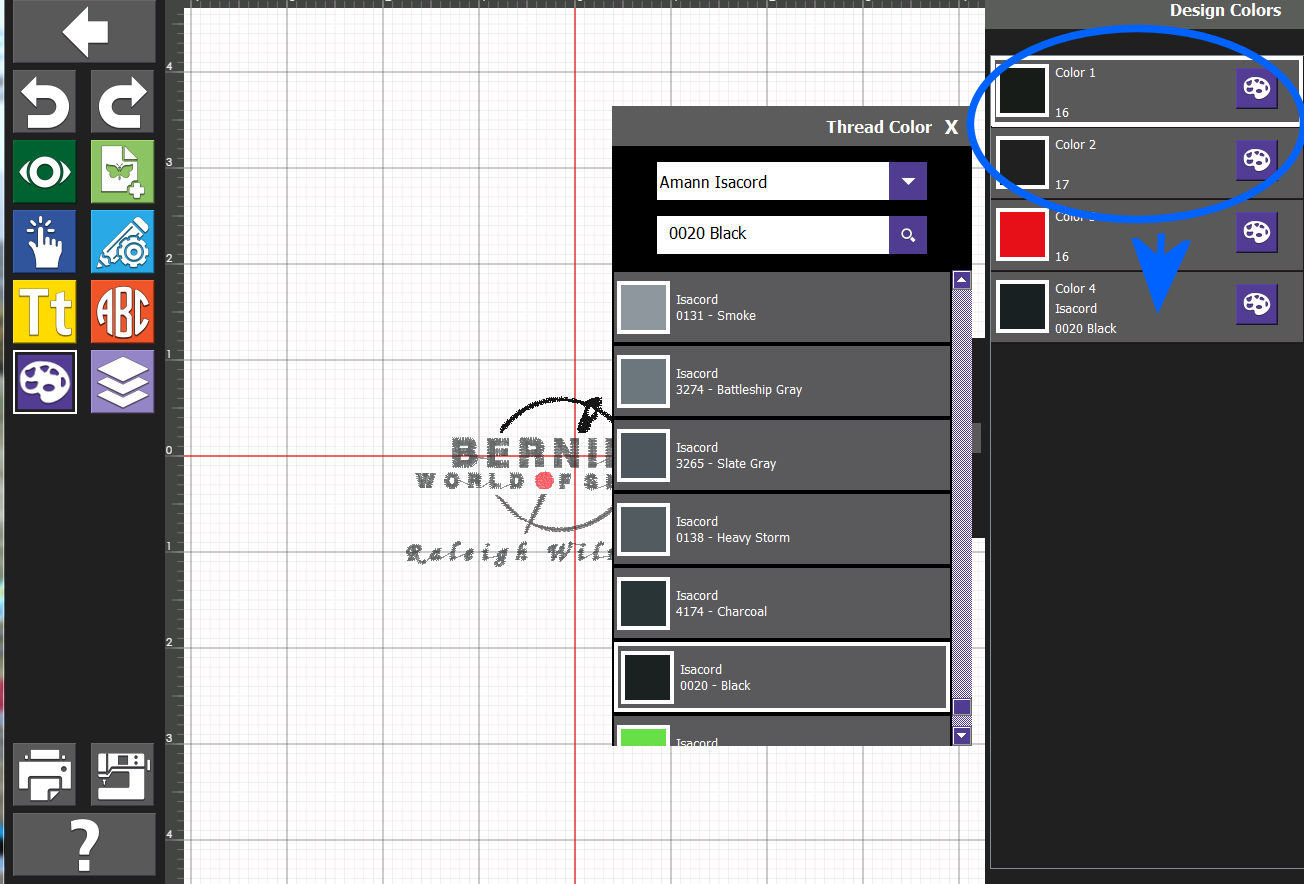Open the ABC monogram tool

[122, 312]
